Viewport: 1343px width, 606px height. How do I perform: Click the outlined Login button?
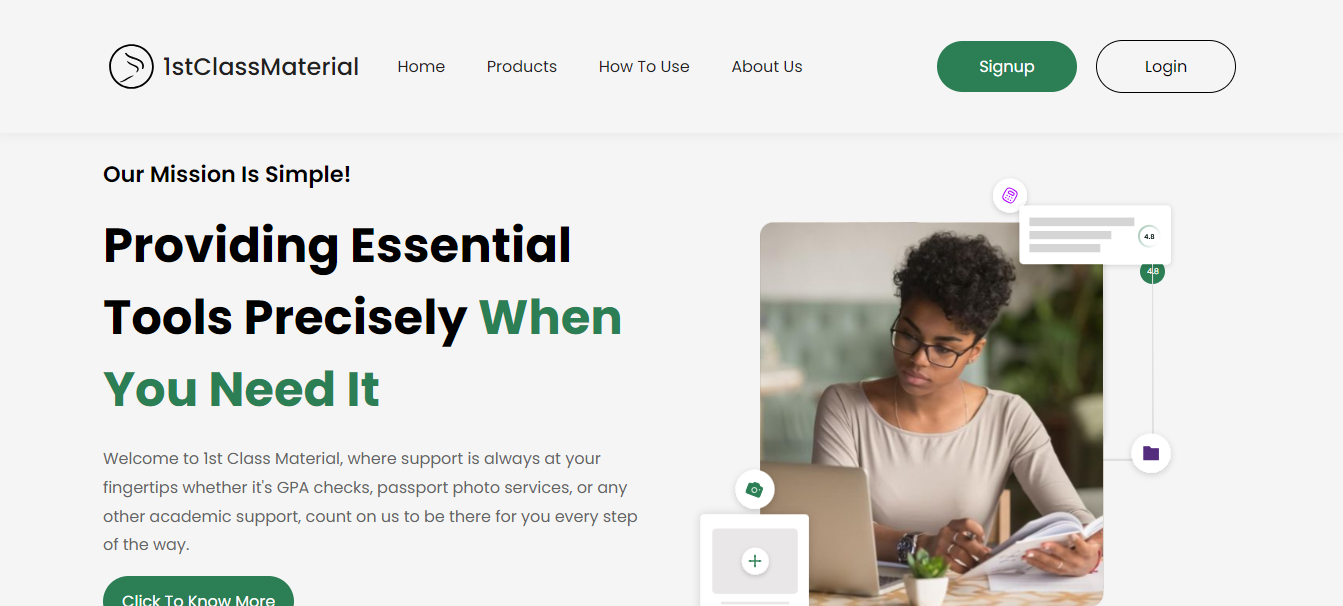point(1166,67)
